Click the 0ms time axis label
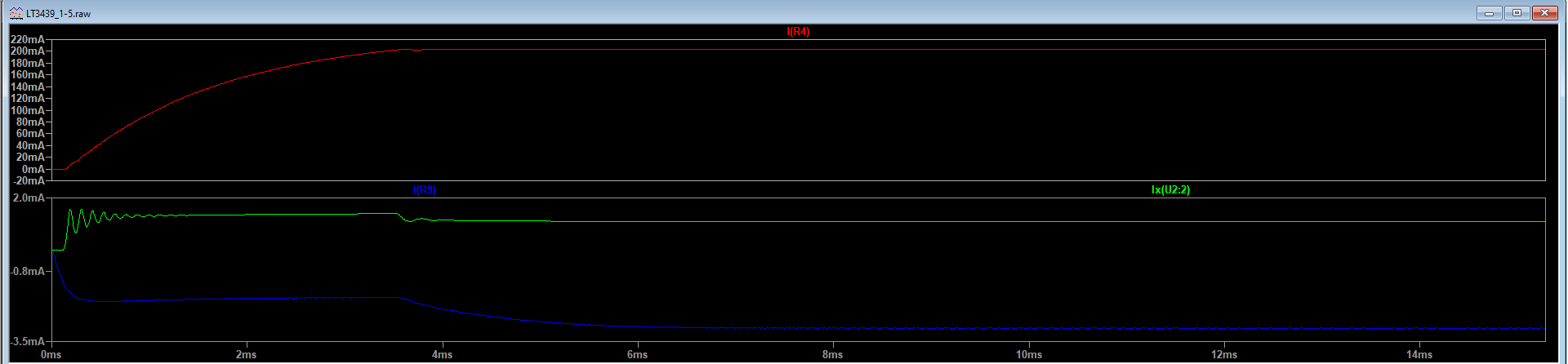 point(51,355)
